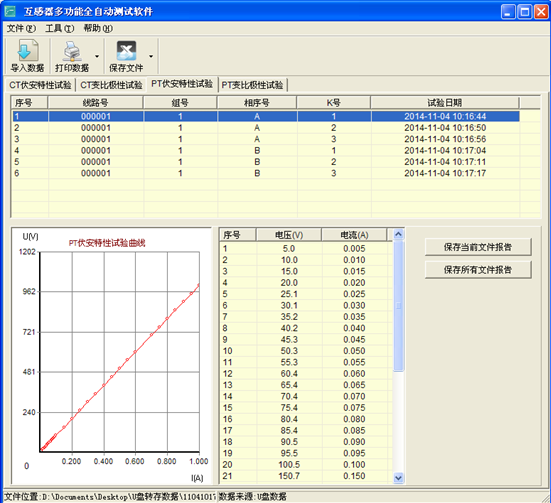Expand the 保存文件 dropdown arrow
The image size is (551, 503).
pyautogui.click(x=151, y=56)
